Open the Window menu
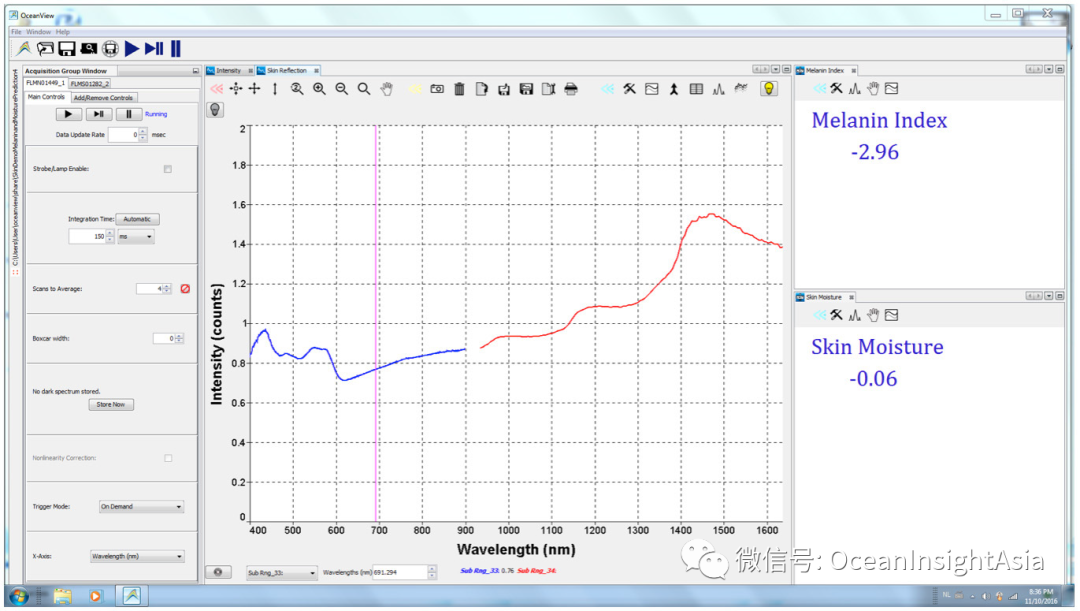The height and width of the screenshot is (611, 1080). [39, 32]
